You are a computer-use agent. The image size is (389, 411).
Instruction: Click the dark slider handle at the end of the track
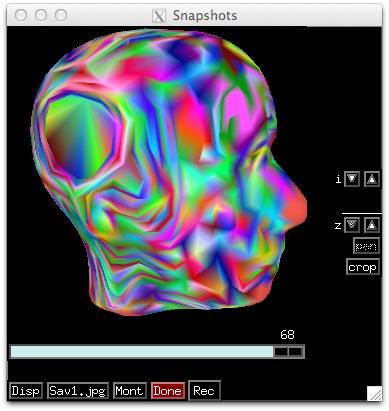(288, 352)
